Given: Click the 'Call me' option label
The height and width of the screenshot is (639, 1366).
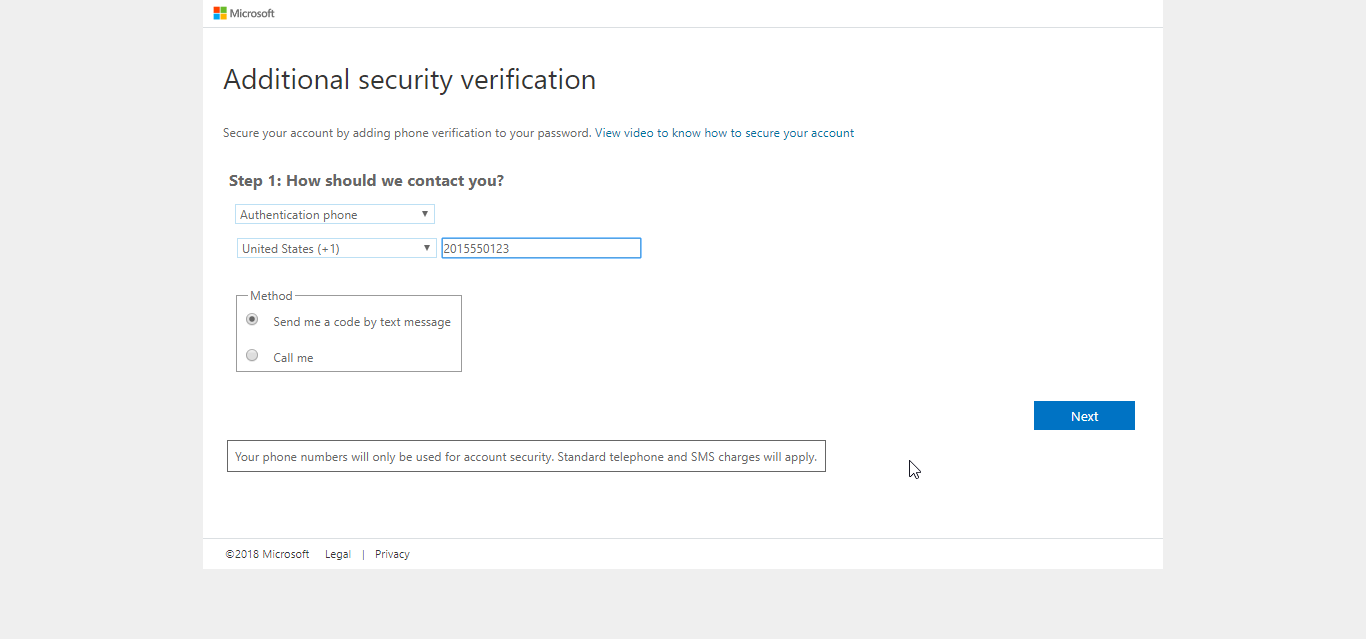Looking at the screenshot, I should [293, 358].
